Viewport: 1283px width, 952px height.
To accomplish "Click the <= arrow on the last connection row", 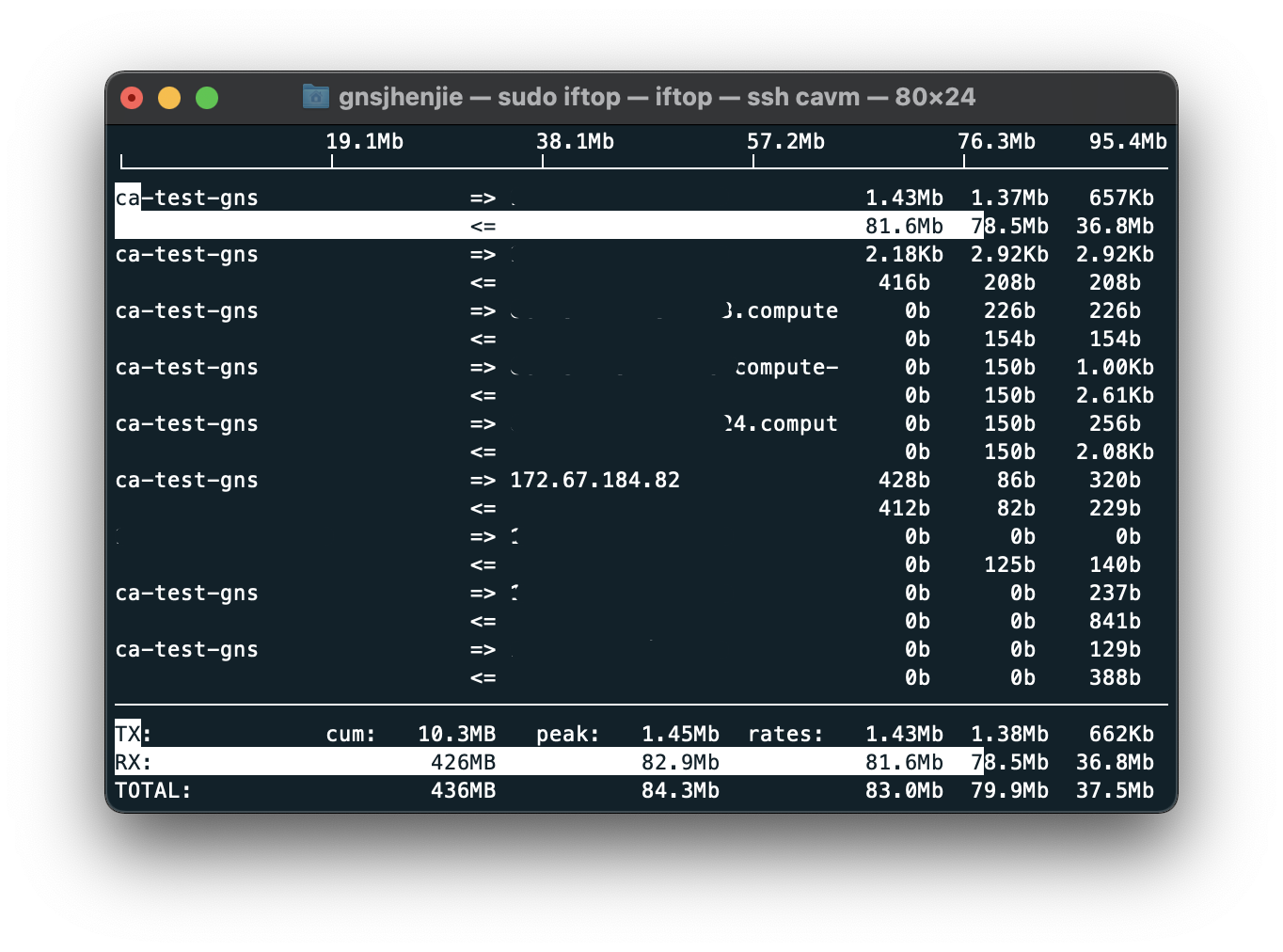I will click(x=483, y=677).
